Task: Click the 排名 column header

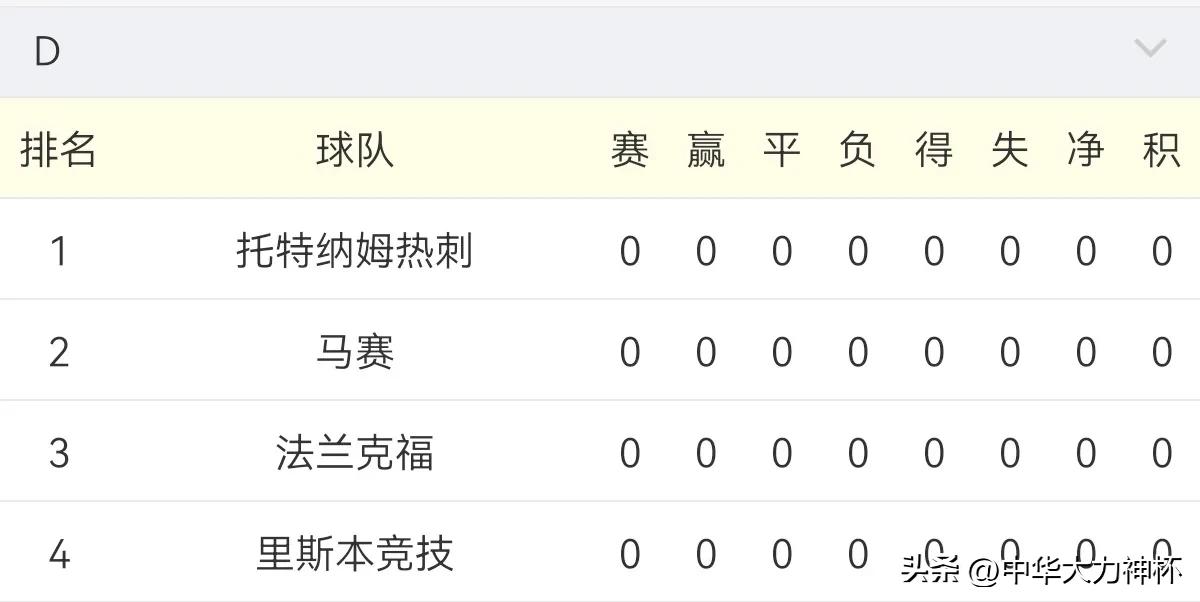Action: pos(57,148)
